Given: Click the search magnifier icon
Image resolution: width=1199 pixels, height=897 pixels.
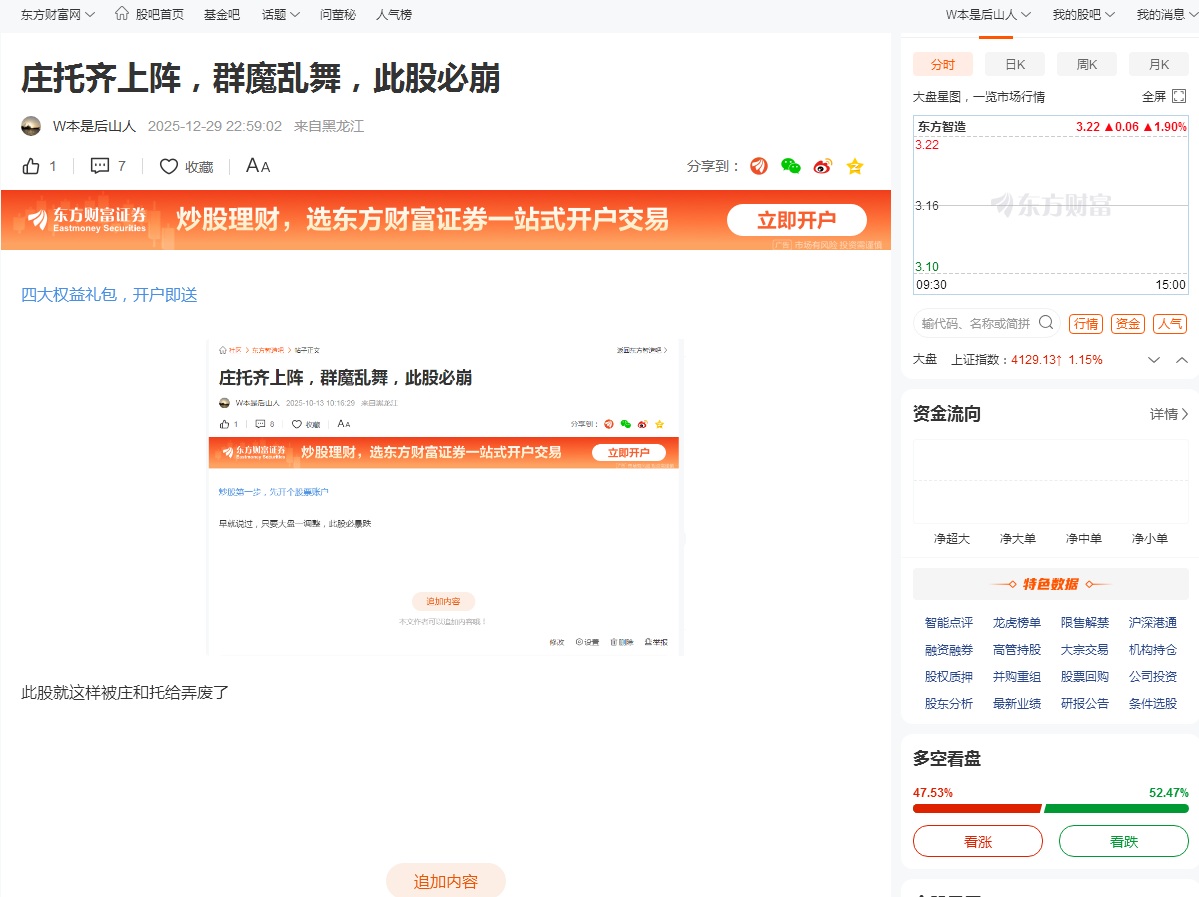Looking at the screenshot, I should tap(1046, 323).
